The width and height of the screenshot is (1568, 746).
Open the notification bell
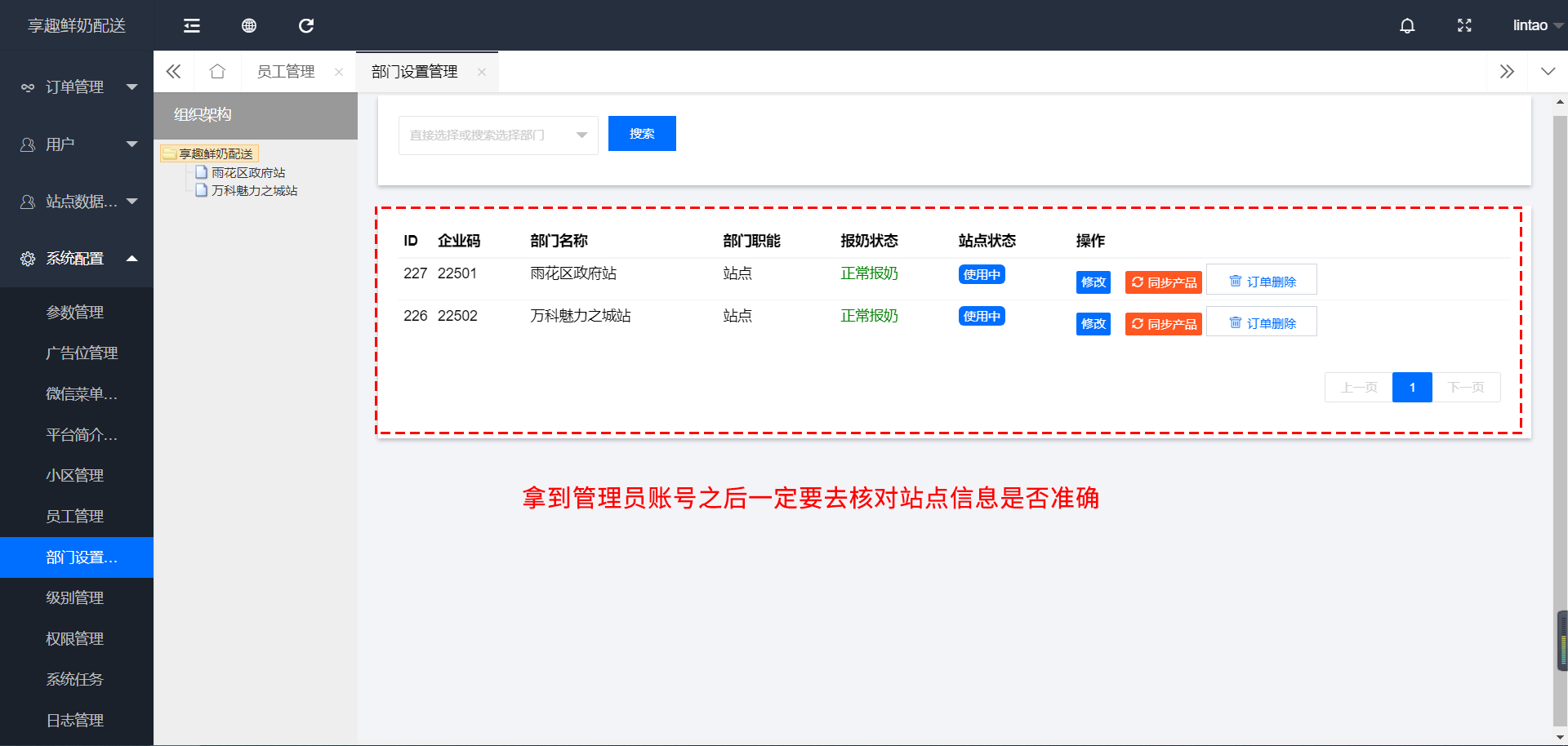pyautogui.click(x=1407, y=26)
